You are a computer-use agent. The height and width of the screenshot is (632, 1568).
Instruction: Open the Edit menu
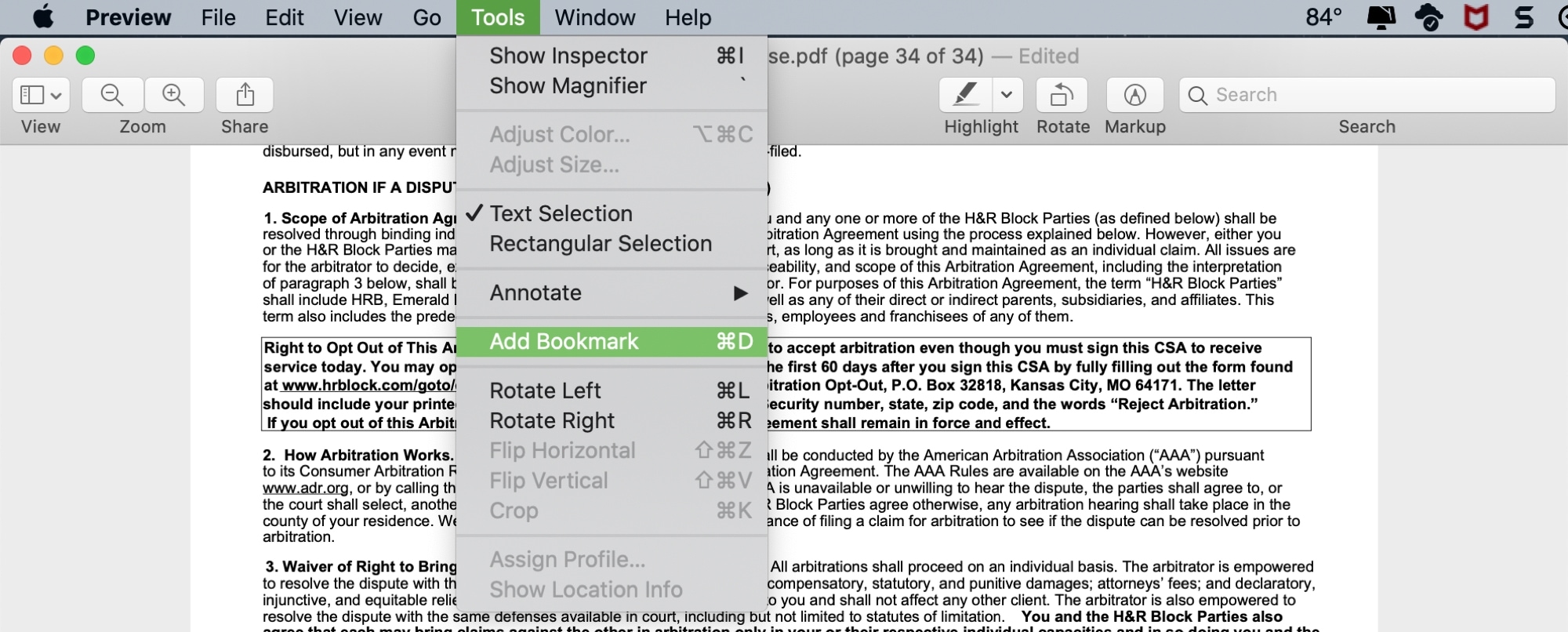(x=285, y=17)
